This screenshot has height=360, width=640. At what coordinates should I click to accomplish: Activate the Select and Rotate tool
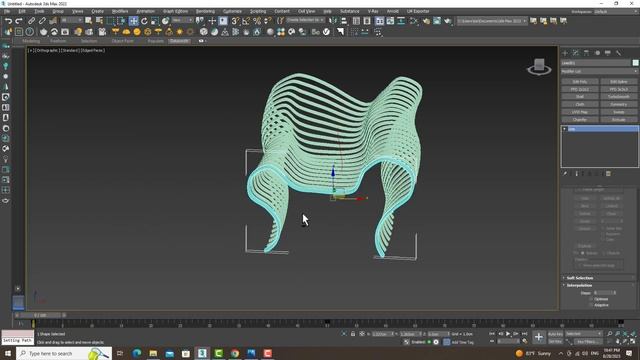click(144, 21)
